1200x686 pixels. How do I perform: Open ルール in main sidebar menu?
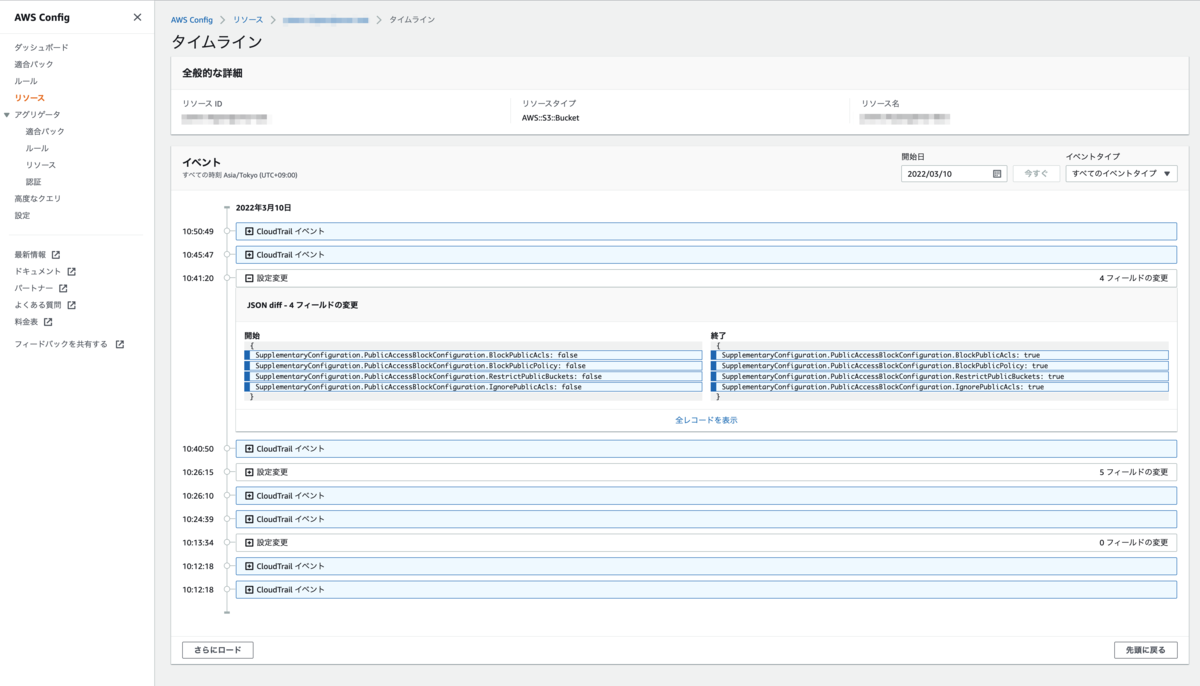[x=26, y=81]
